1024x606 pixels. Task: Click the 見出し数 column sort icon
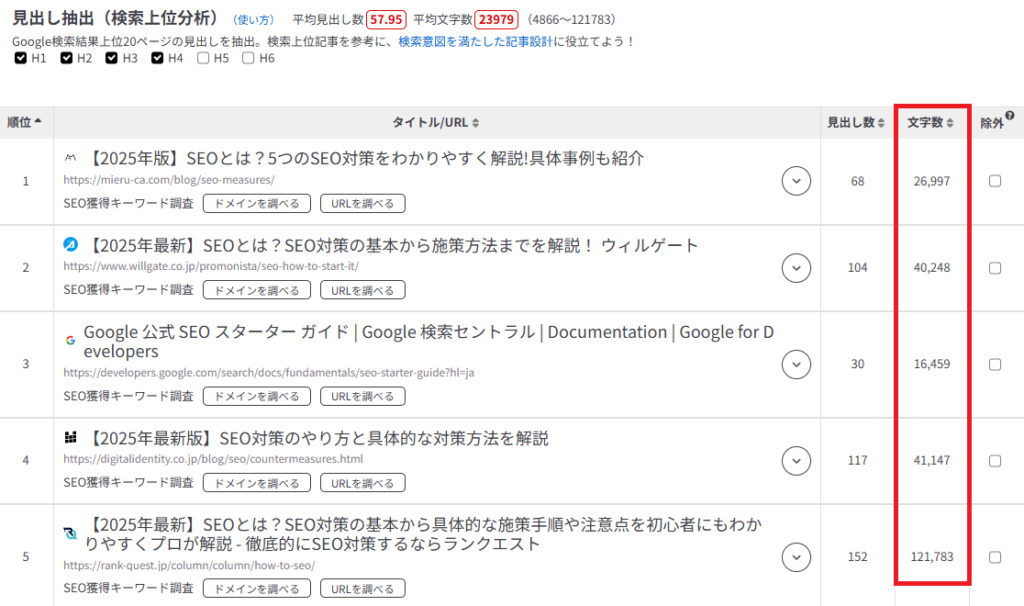coord(881,121)
